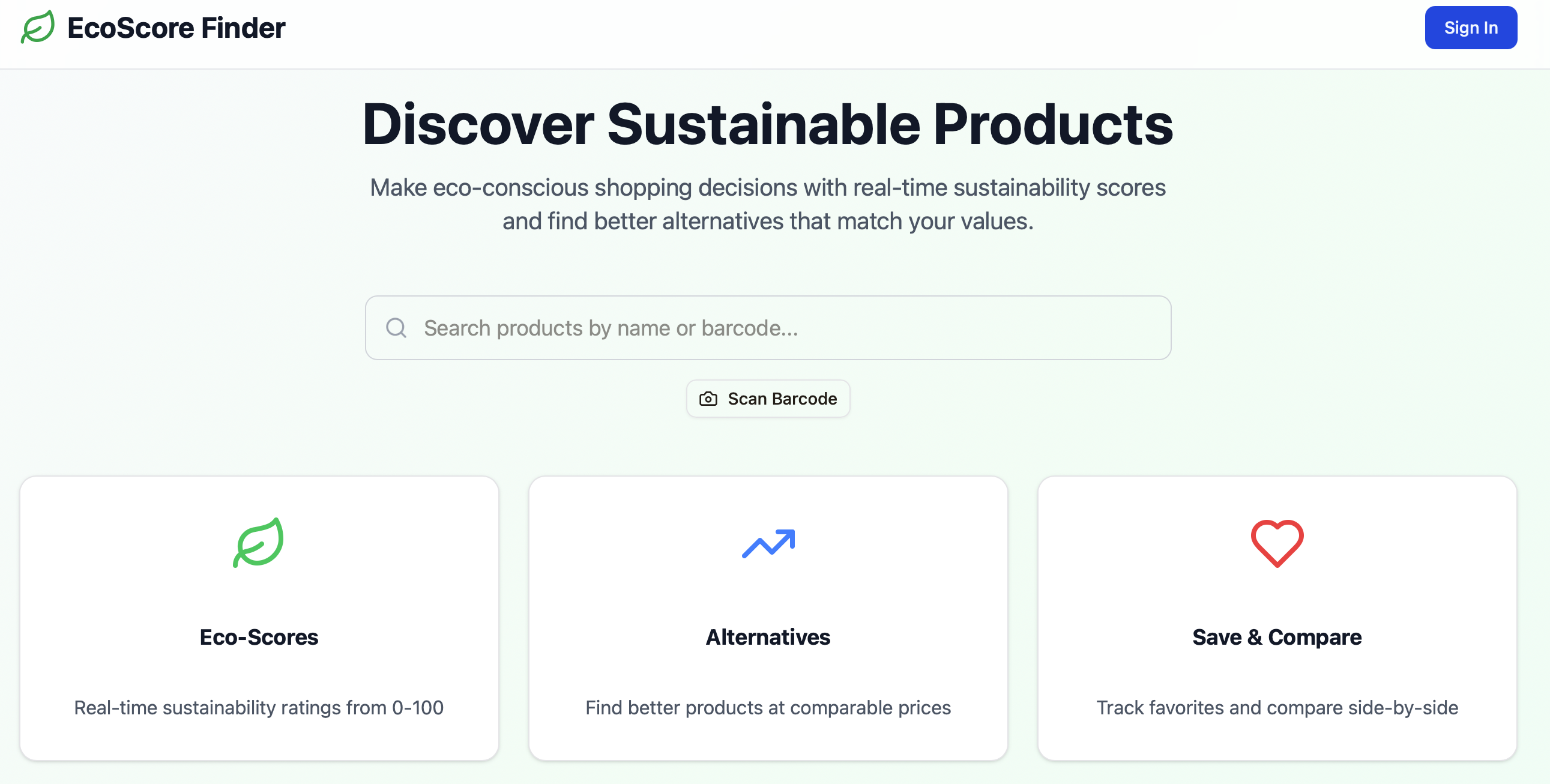Click the green leaf icon in Eco-Scores card
The image size is (1550, 784).
pyautogui.click(x=259, y=542)
